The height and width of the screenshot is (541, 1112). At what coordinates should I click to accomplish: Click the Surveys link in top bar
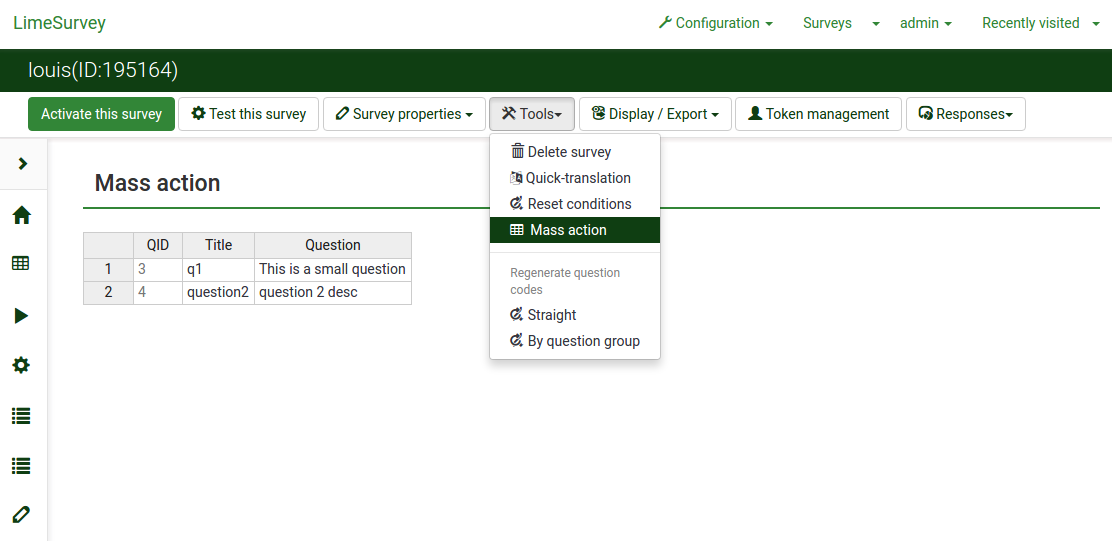click(x=827, y=23)
